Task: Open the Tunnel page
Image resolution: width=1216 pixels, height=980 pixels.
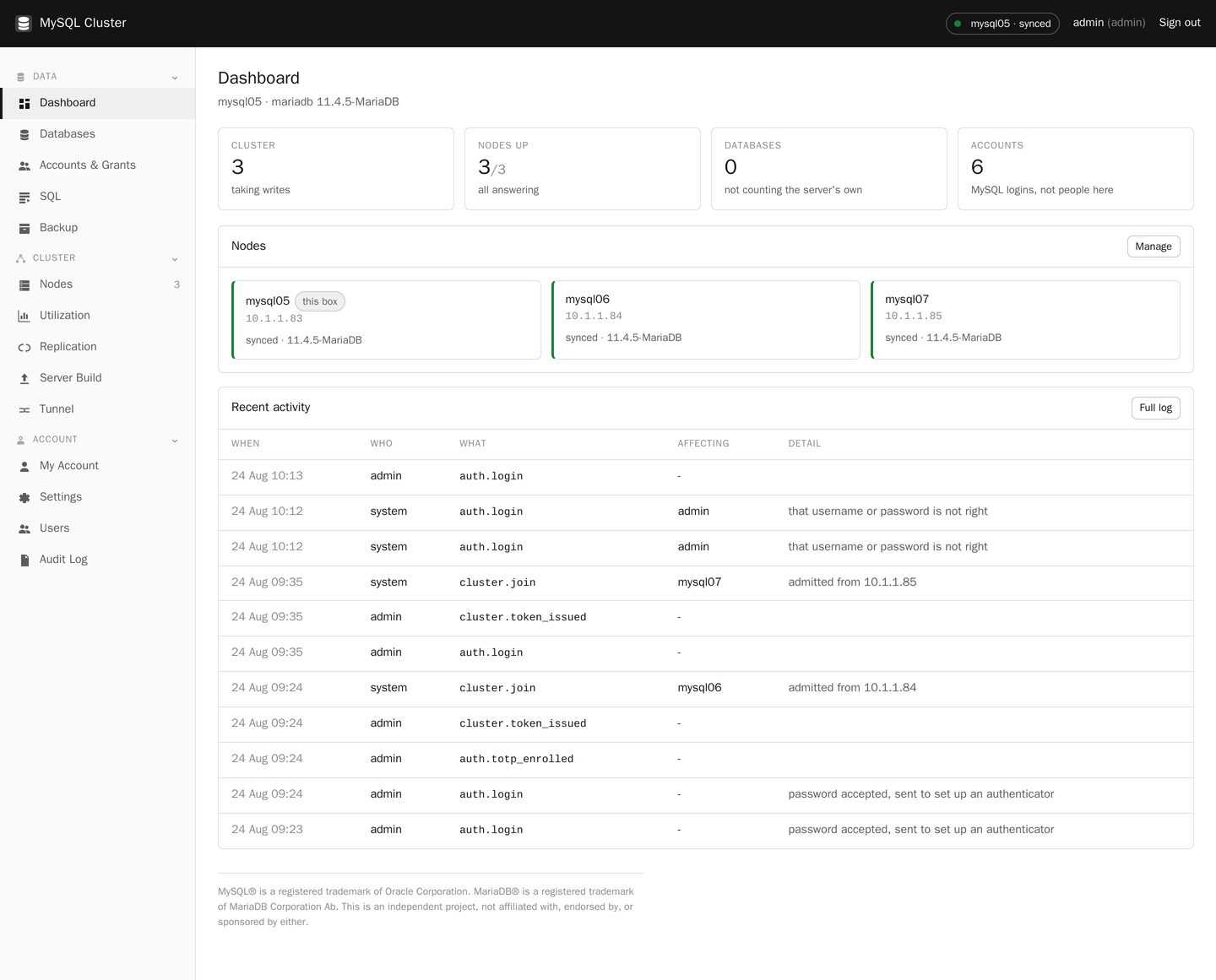Action: [98, 409]
